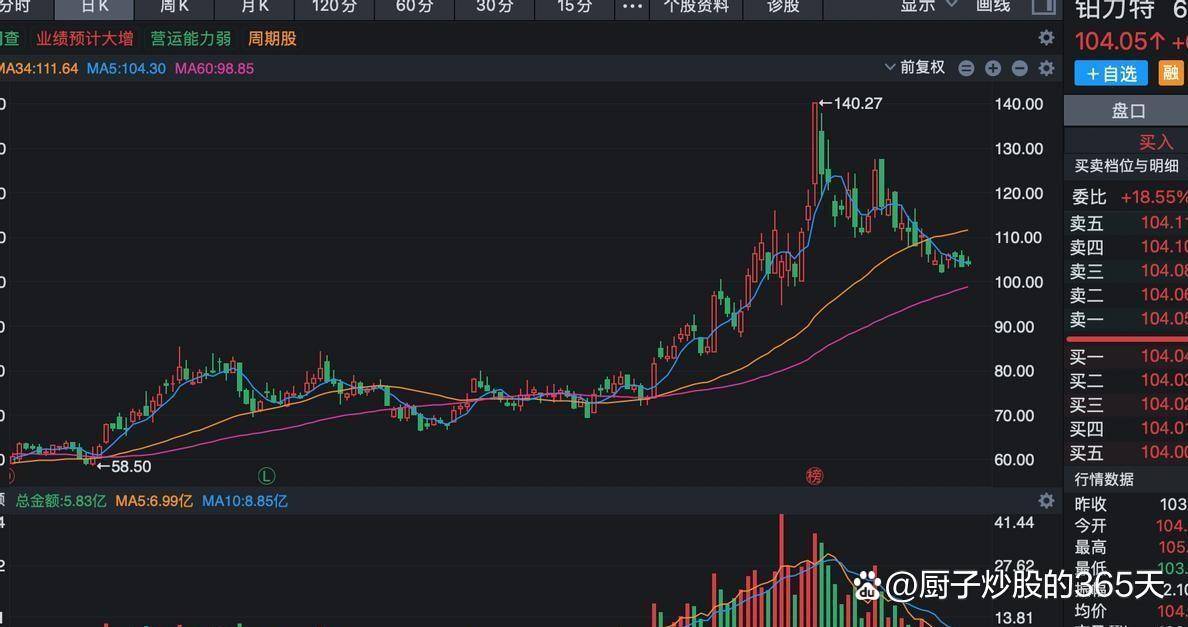Open the volume panel gear settings
The width and height of the screenshot is (1188, 627).
point(1046,500)
